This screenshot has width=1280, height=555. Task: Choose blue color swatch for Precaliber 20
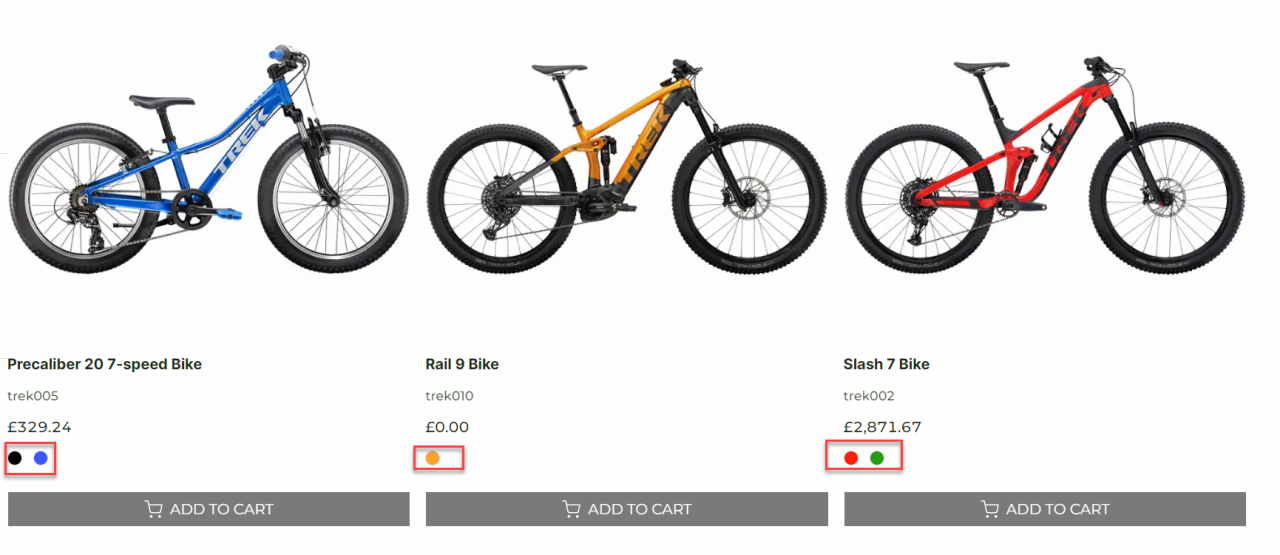coord(41,458)
